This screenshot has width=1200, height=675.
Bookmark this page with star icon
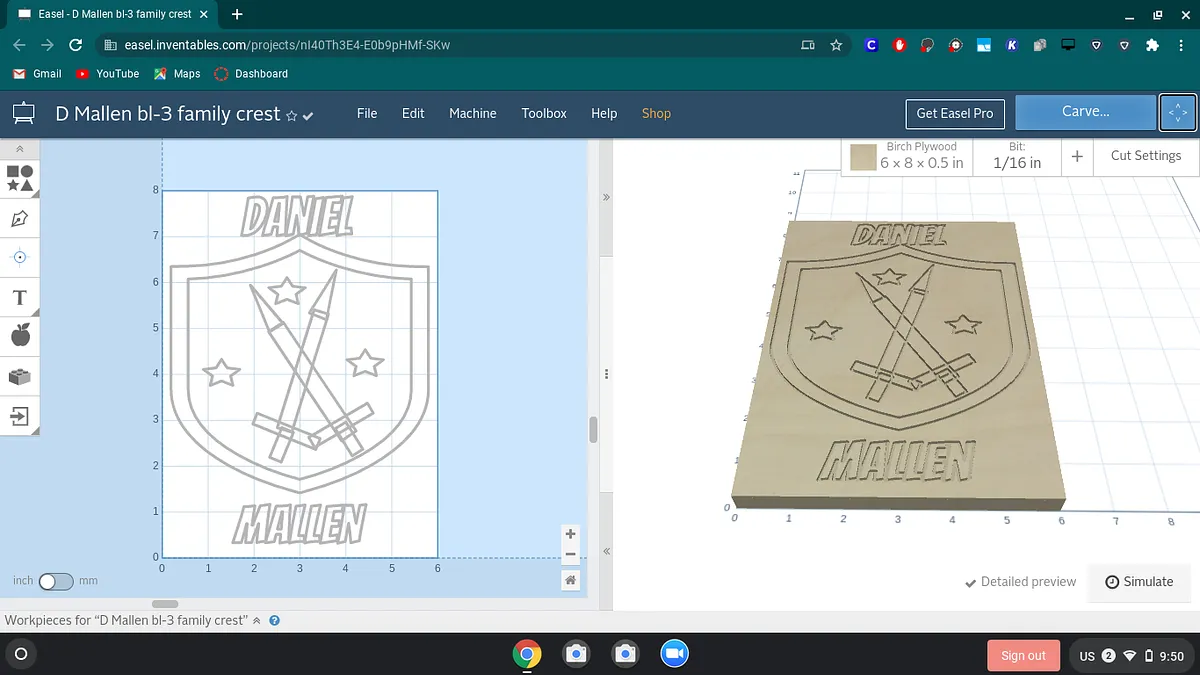[x=836, y=45]
